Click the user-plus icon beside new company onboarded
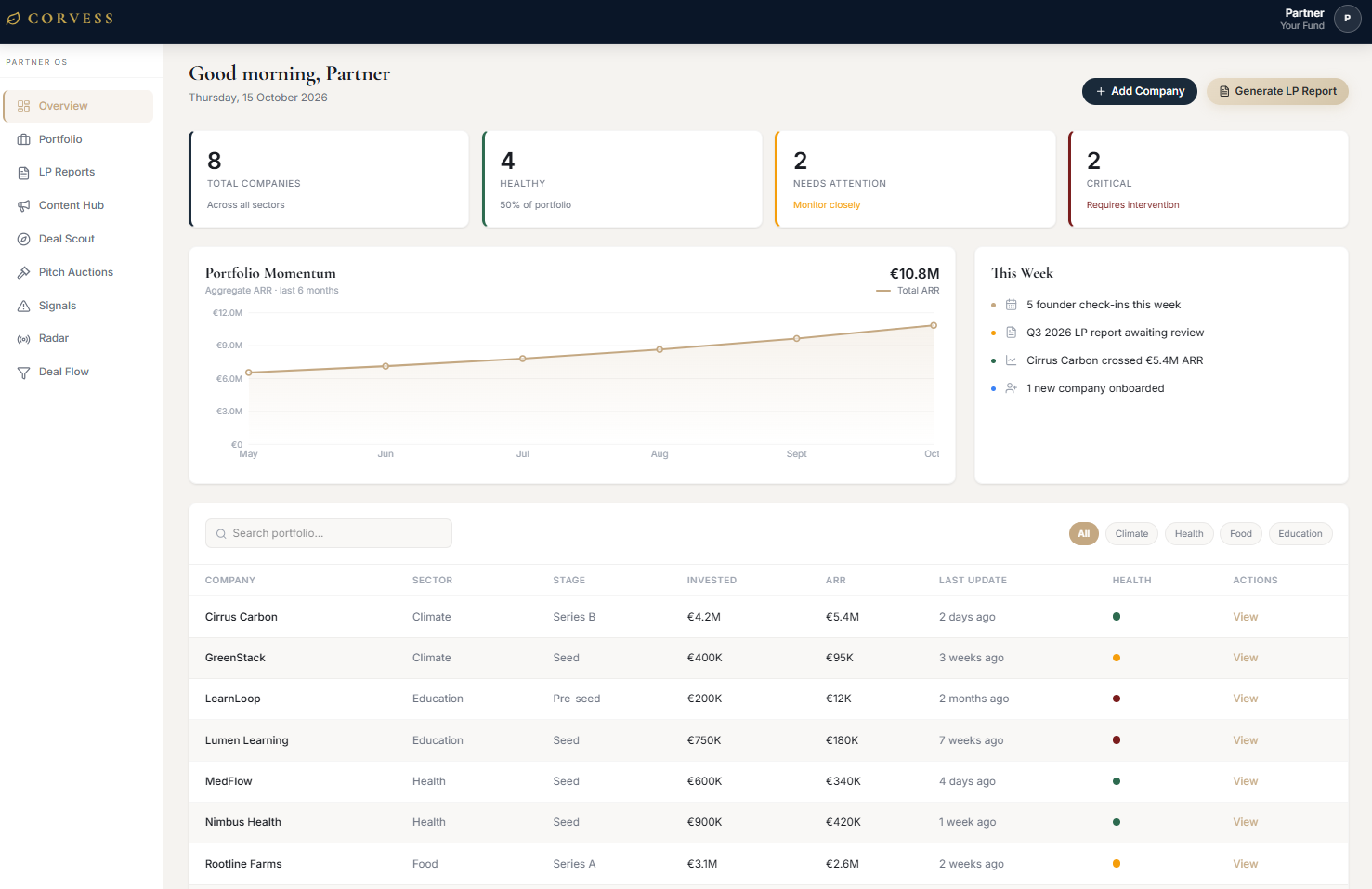 (1012, 388)
